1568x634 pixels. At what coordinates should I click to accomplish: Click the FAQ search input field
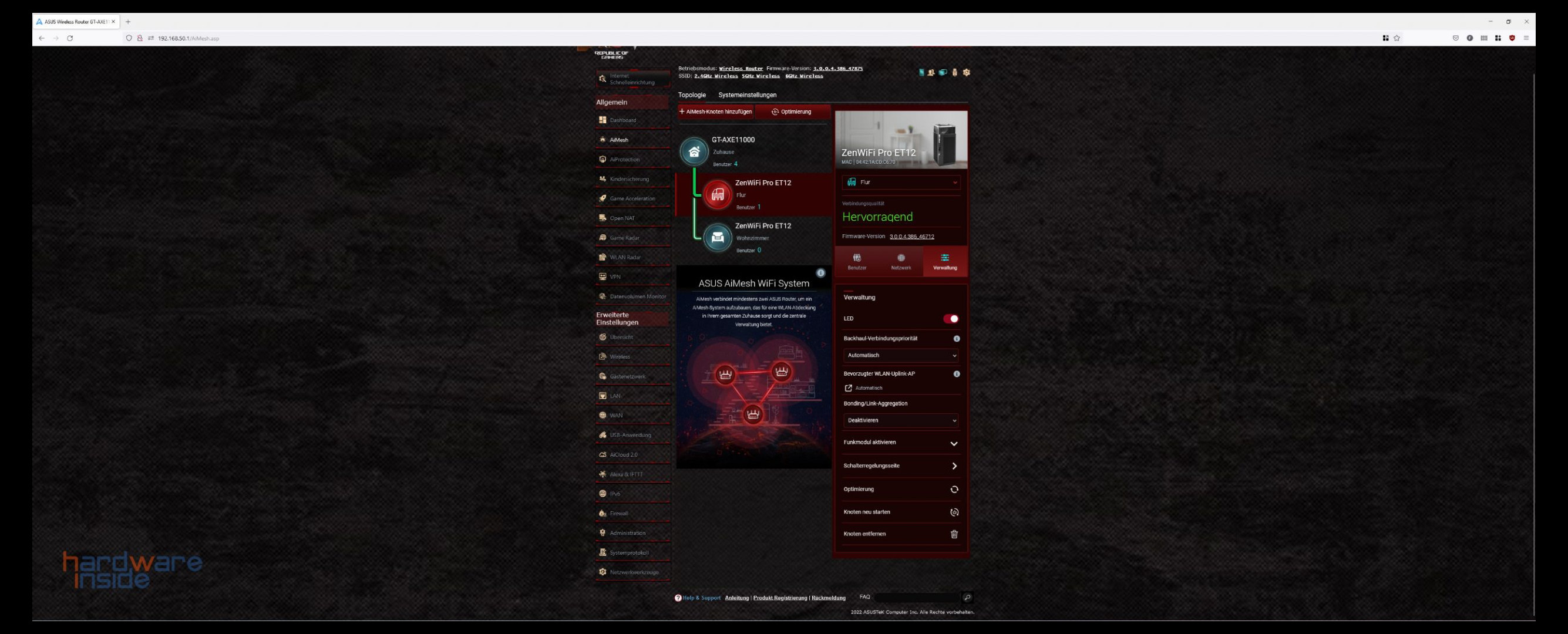(x=917, y=598)
